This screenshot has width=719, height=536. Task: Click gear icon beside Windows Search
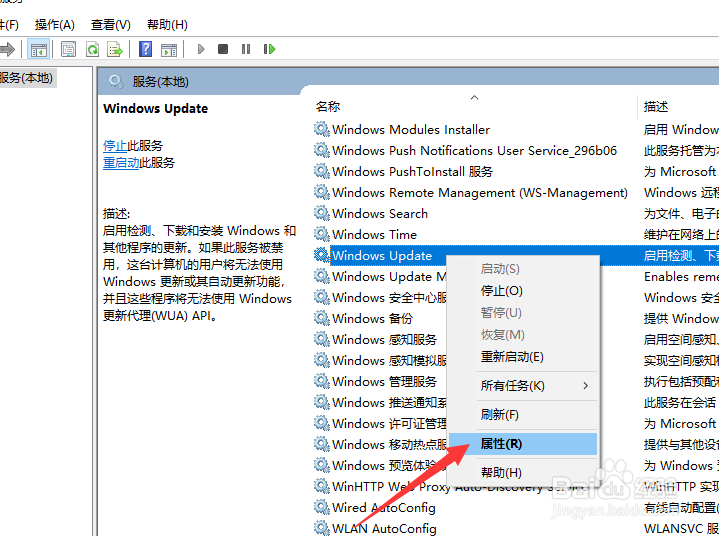[x=321, y=213]
